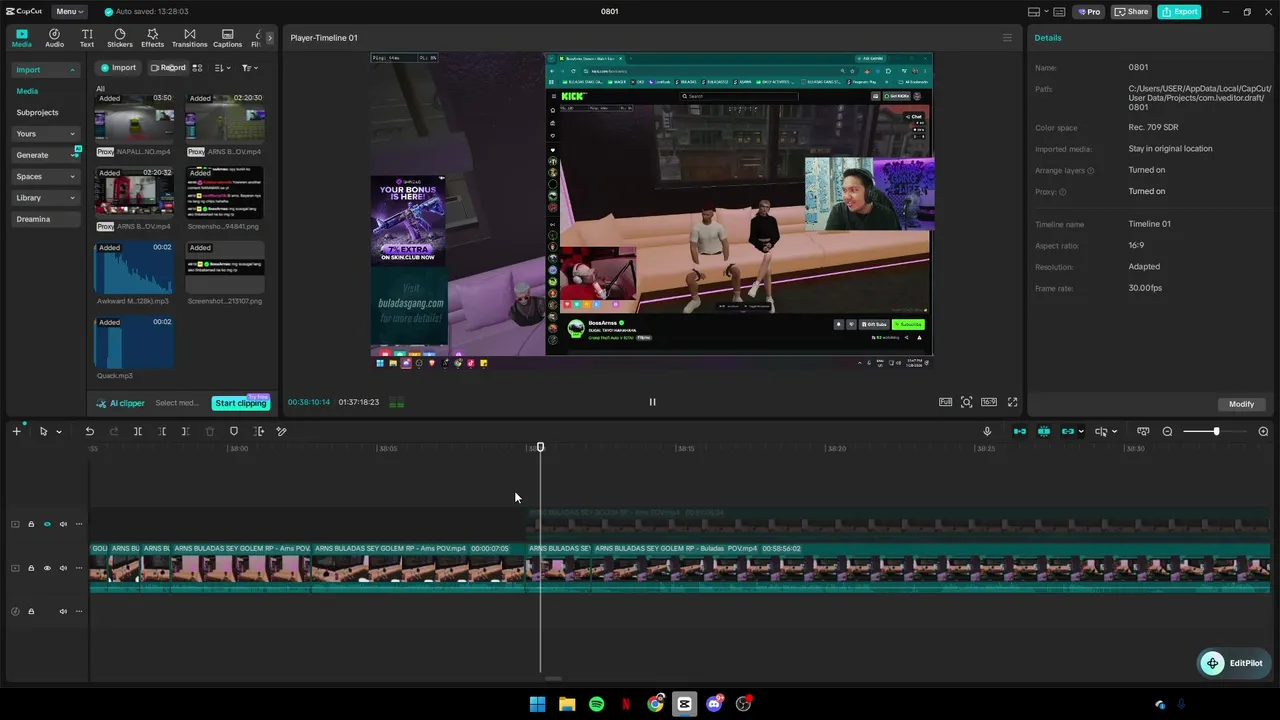This screenshot has width=1280, height=720.
Task: Click the preview zoom focus icon
Action: click(x=967, y=402)
